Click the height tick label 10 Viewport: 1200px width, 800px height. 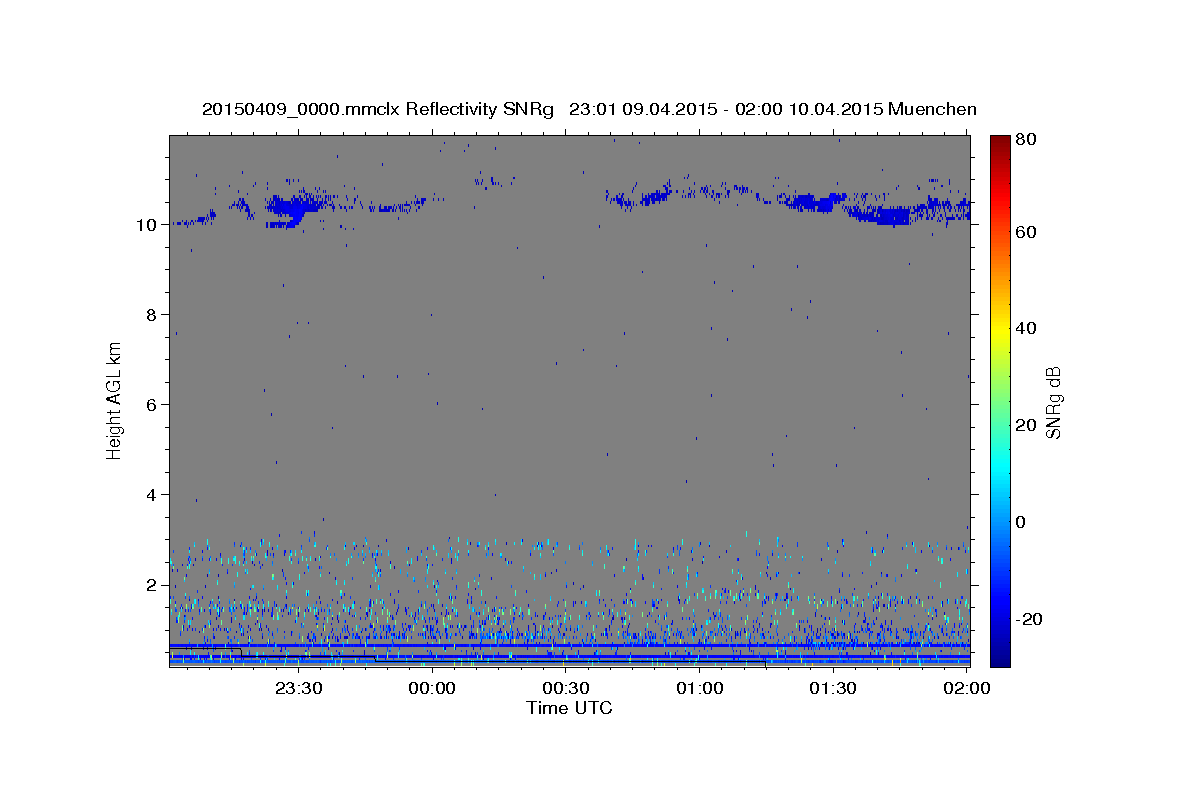pos(146,225)
